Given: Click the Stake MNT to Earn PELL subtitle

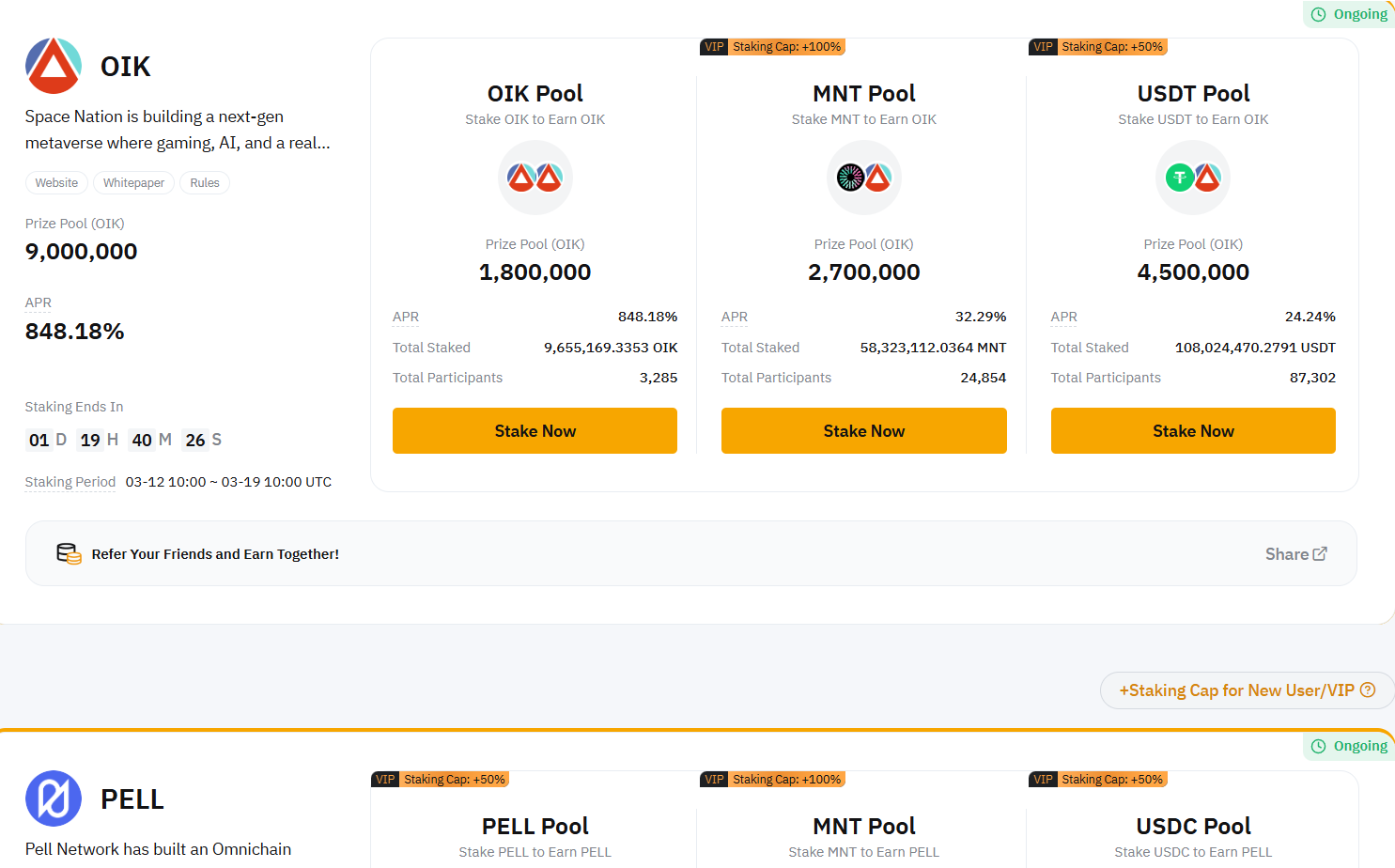Looking at the screenshot, I should [864, 852].
